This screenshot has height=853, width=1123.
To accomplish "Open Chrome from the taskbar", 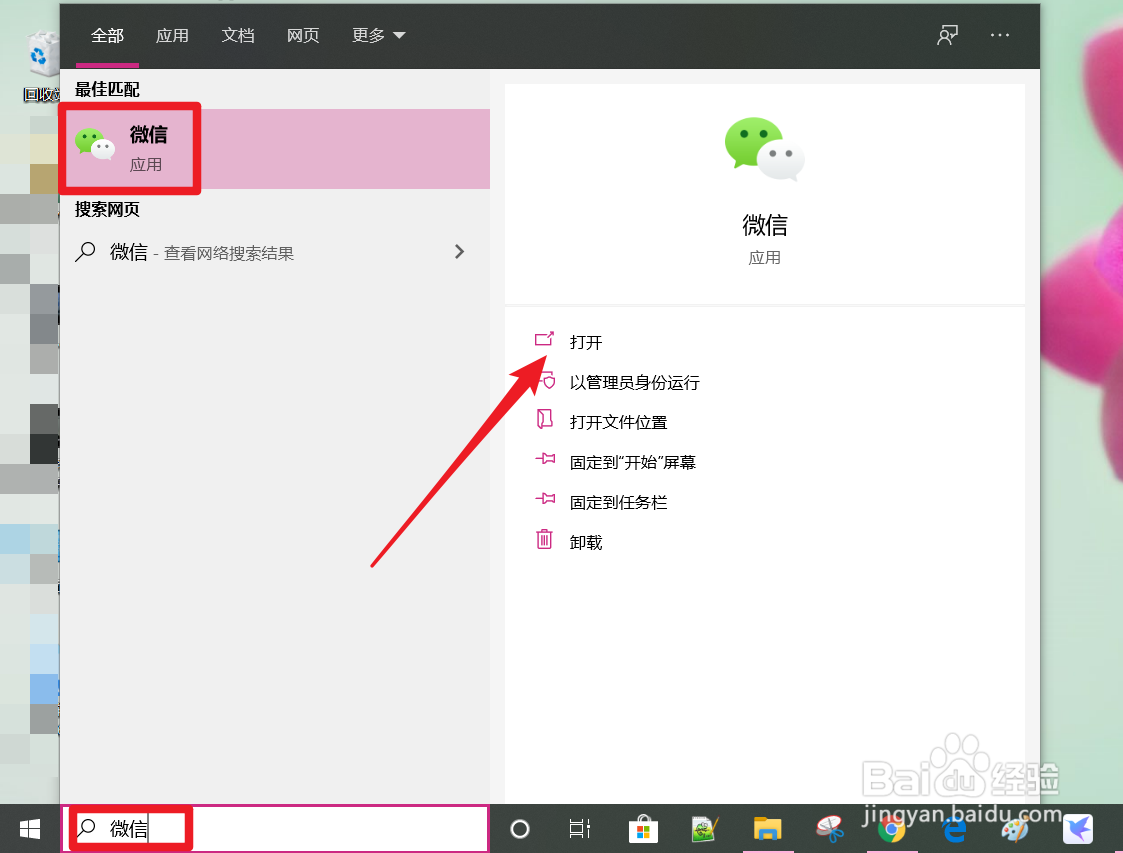I will tap(890, 829).
